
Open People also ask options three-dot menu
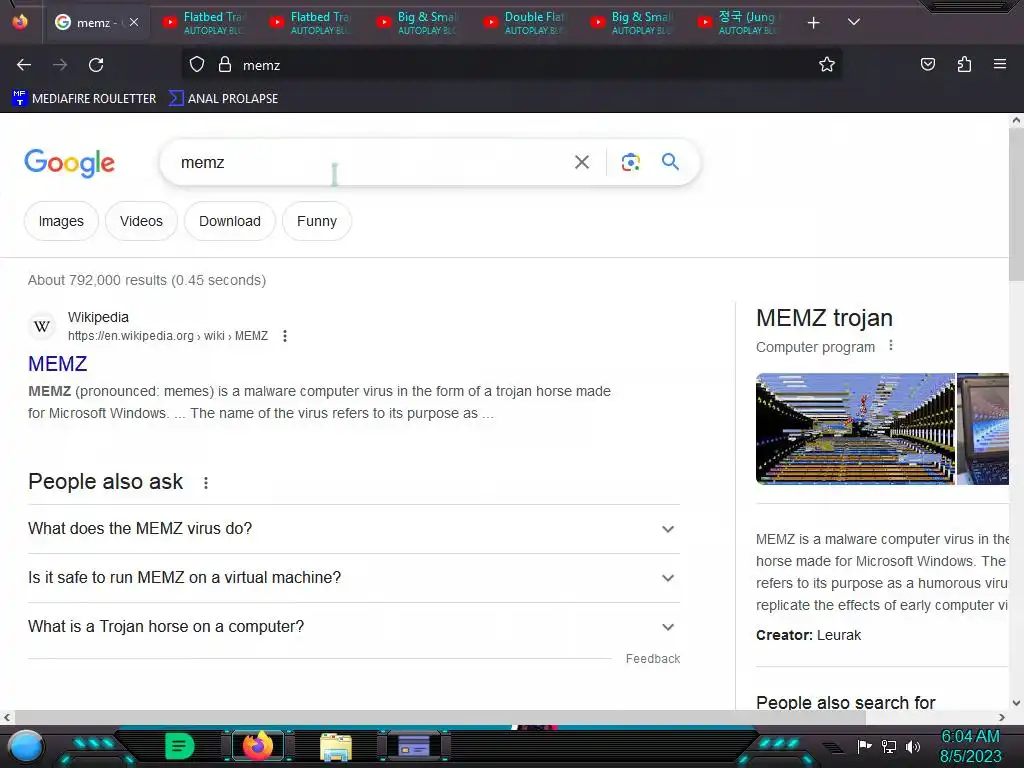[206, 483]
